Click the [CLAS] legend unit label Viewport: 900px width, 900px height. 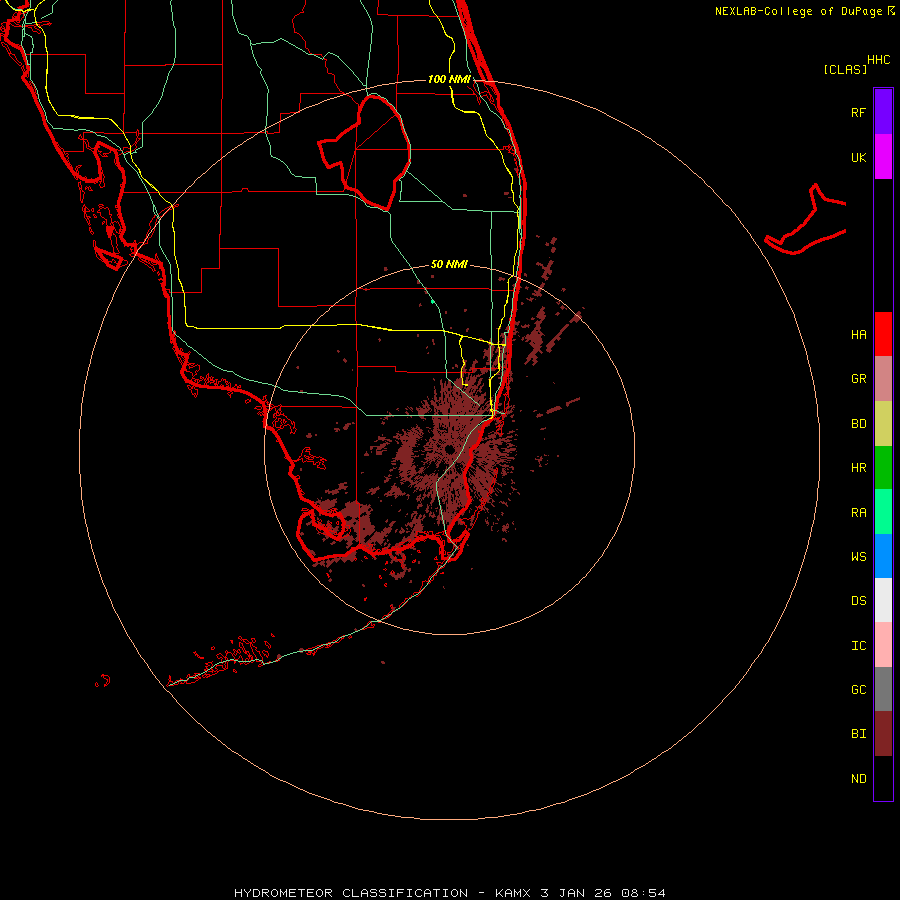[x=845, y=69]
